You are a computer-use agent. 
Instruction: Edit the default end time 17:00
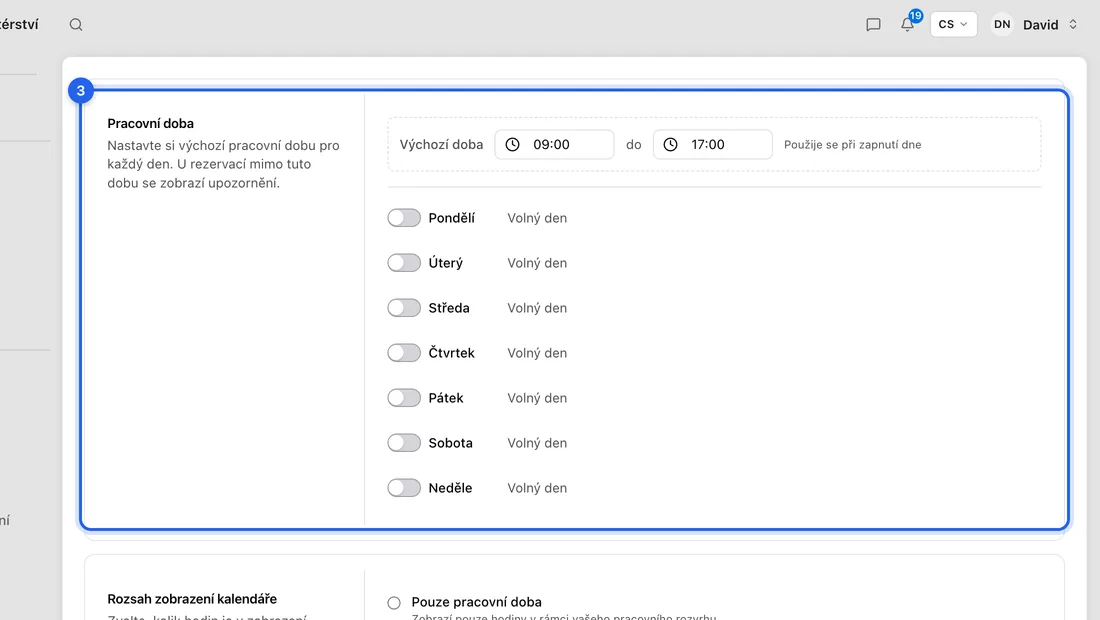pyautogui.click(x=713, y=144)
